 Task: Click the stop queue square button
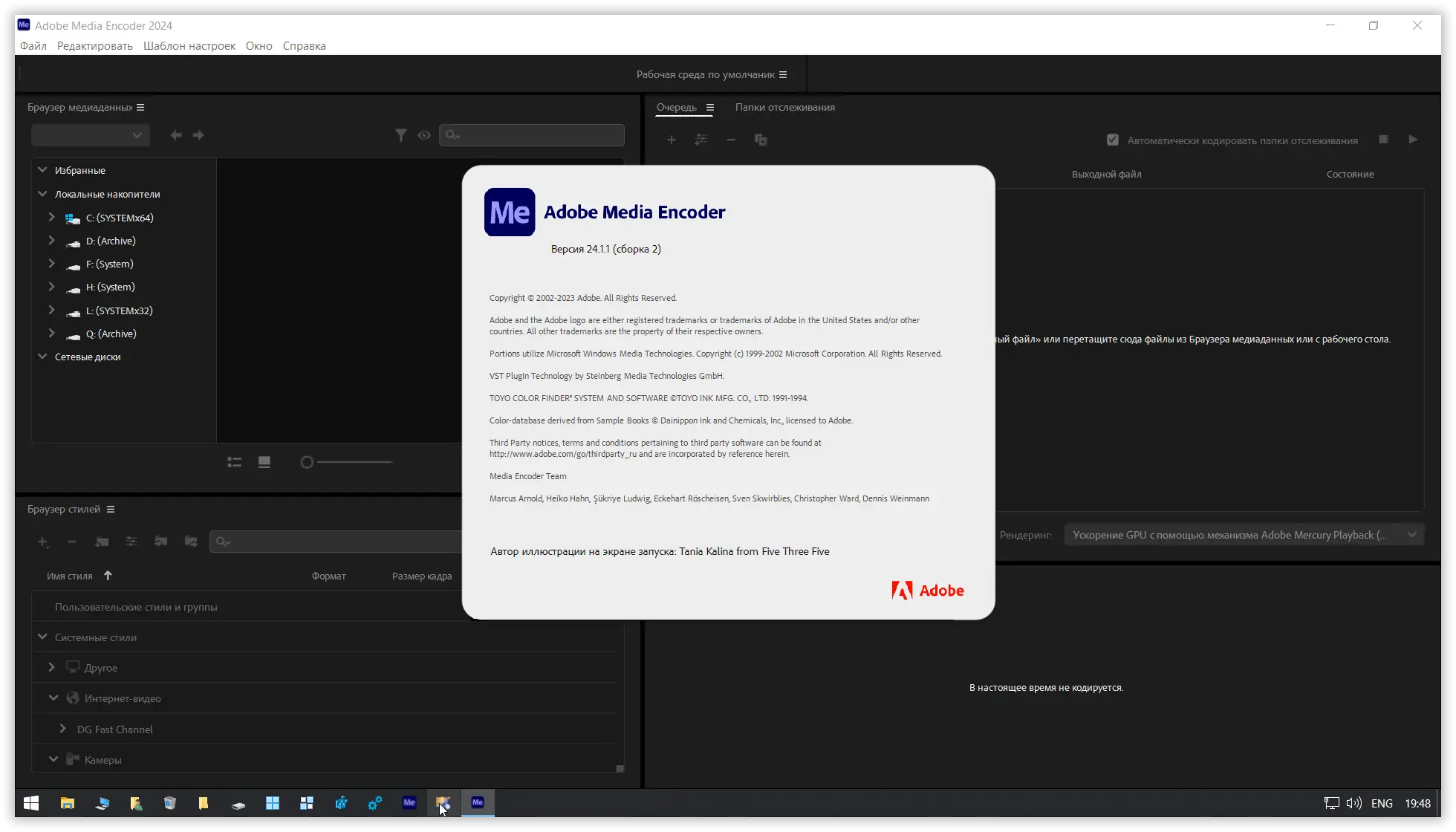pos(1383,140)
